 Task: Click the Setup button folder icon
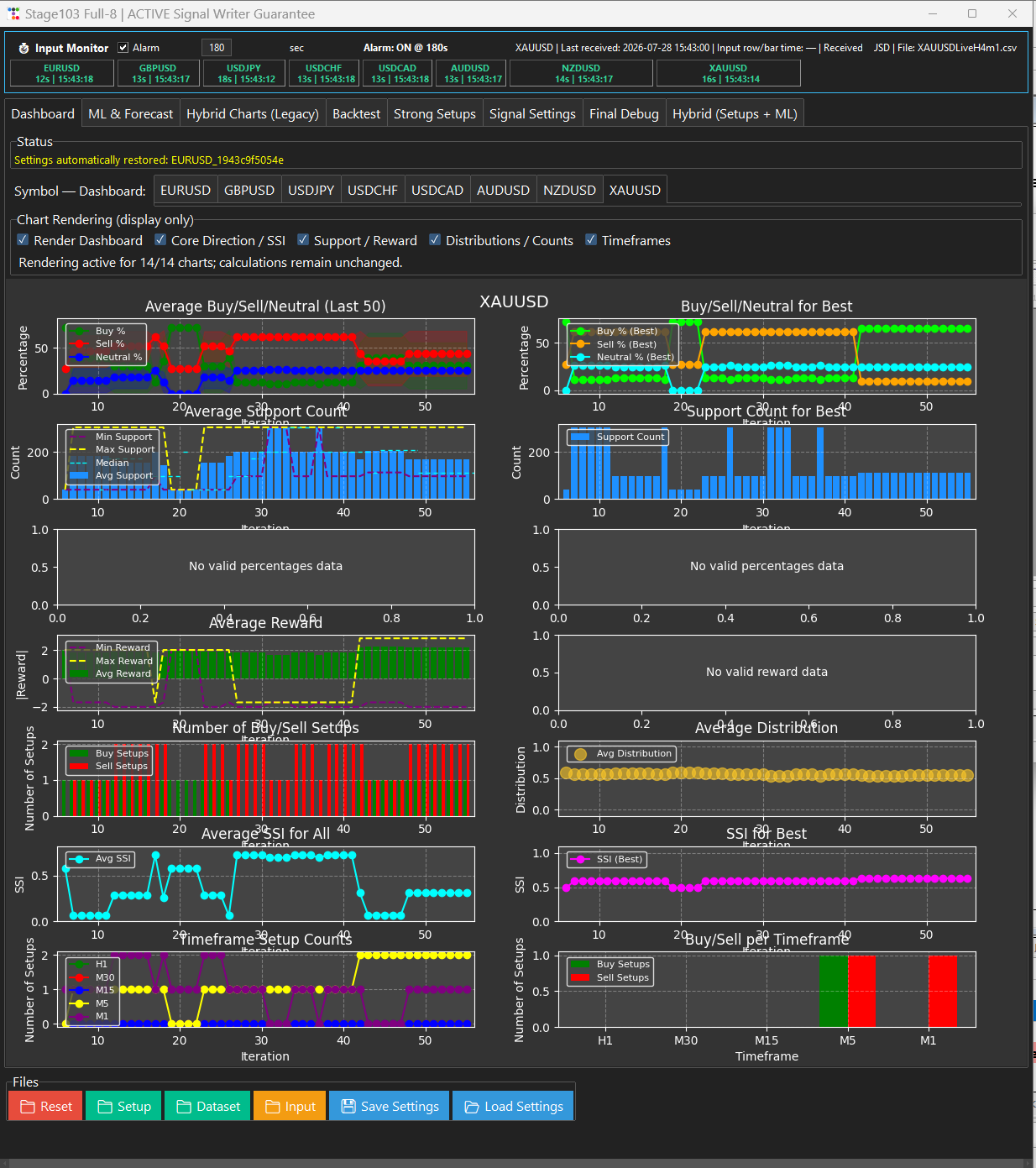coord(105,1107)
